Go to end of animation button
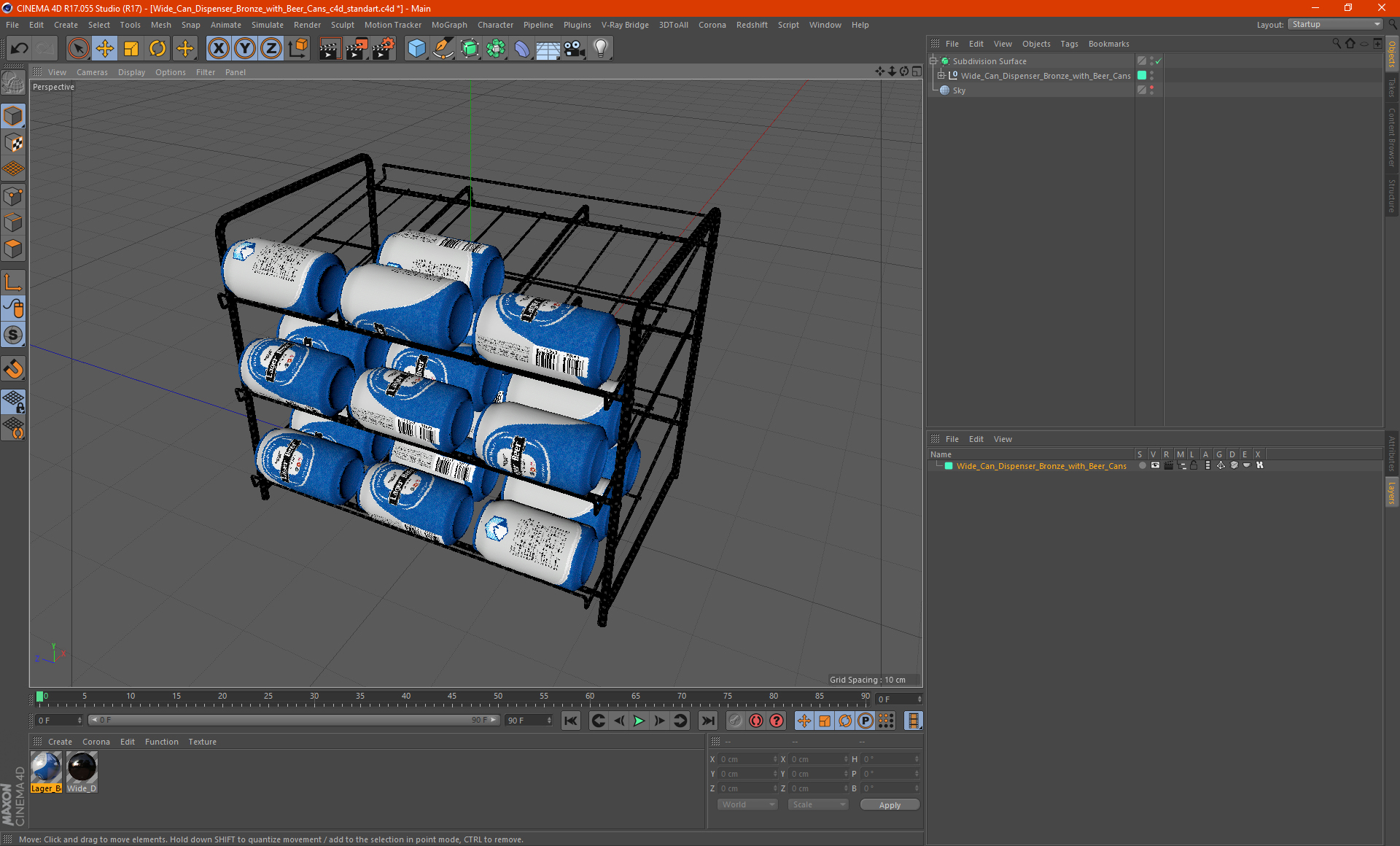Viewport: 1400px width, 846px height. 707,721
